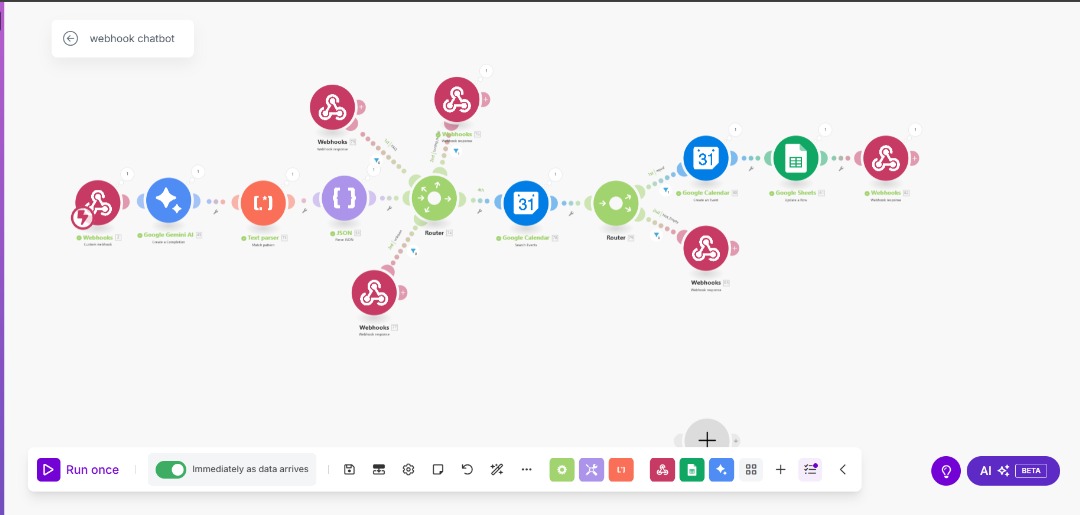Click the Gemini AI favorite in the bottom toolbar
Screen dimensions: 1080x515
pyautogui.click(x=722, y=470)
